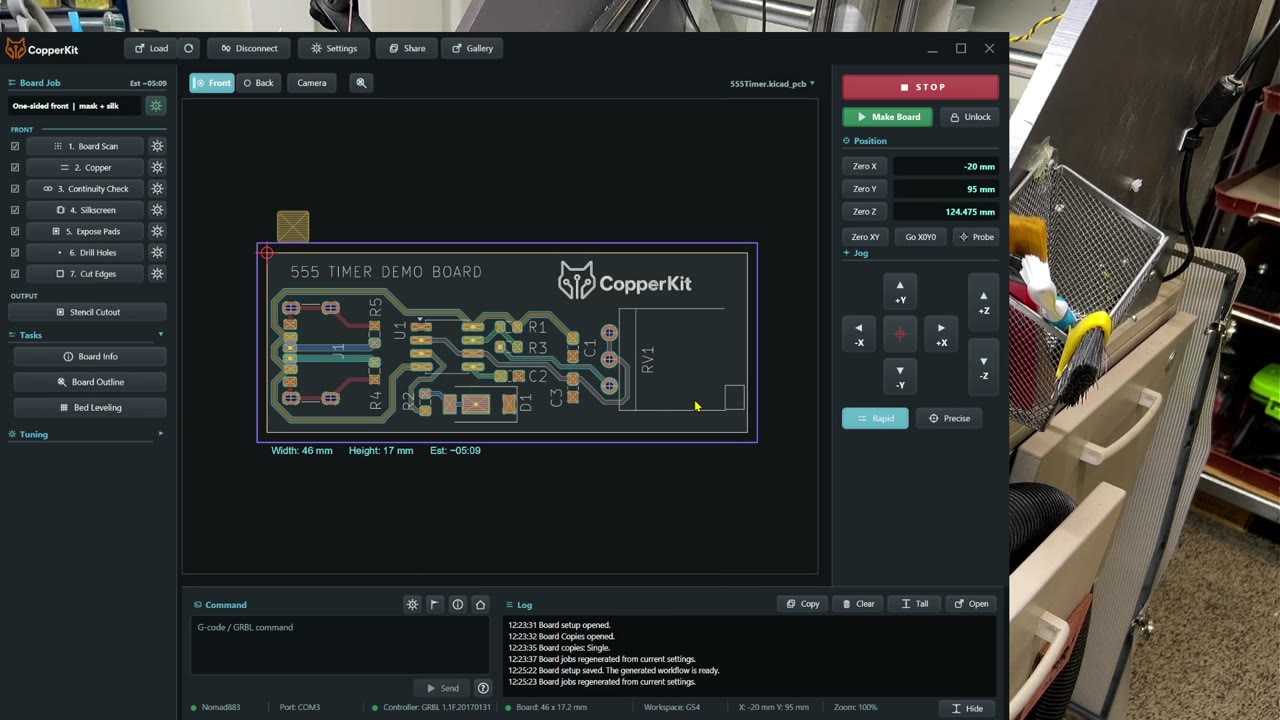Run the Bed Leveling task
The image size is (1280, 720).
(x=88, y=407)
